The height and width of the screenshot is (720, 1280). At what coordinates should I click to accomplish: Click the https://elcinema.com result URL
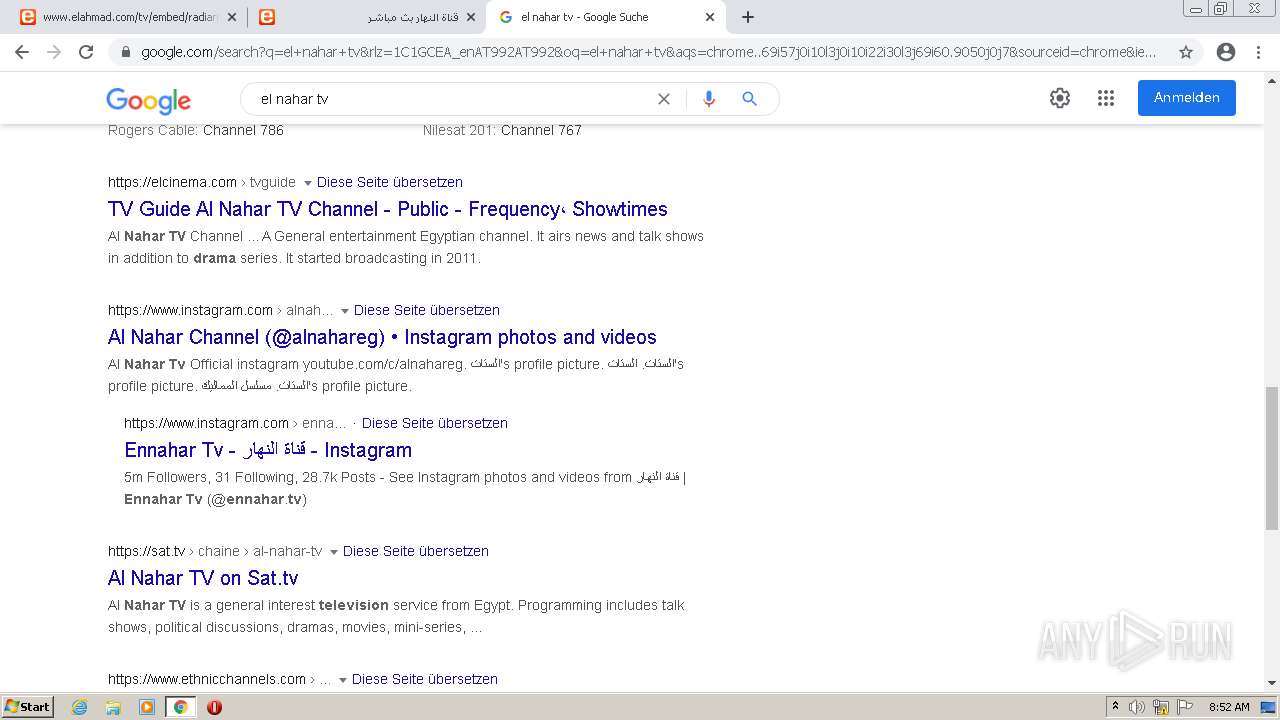click(172, 182)
